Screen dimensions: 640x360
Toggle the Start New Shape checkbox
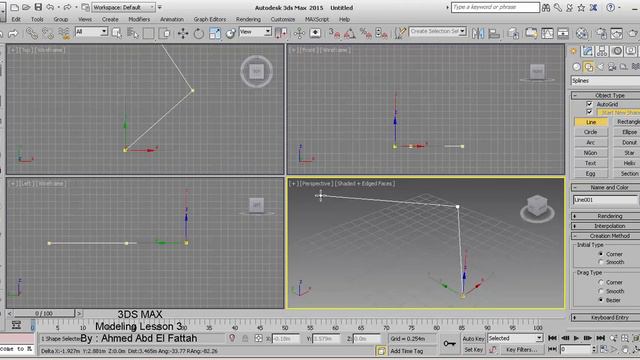pos(589,112)
